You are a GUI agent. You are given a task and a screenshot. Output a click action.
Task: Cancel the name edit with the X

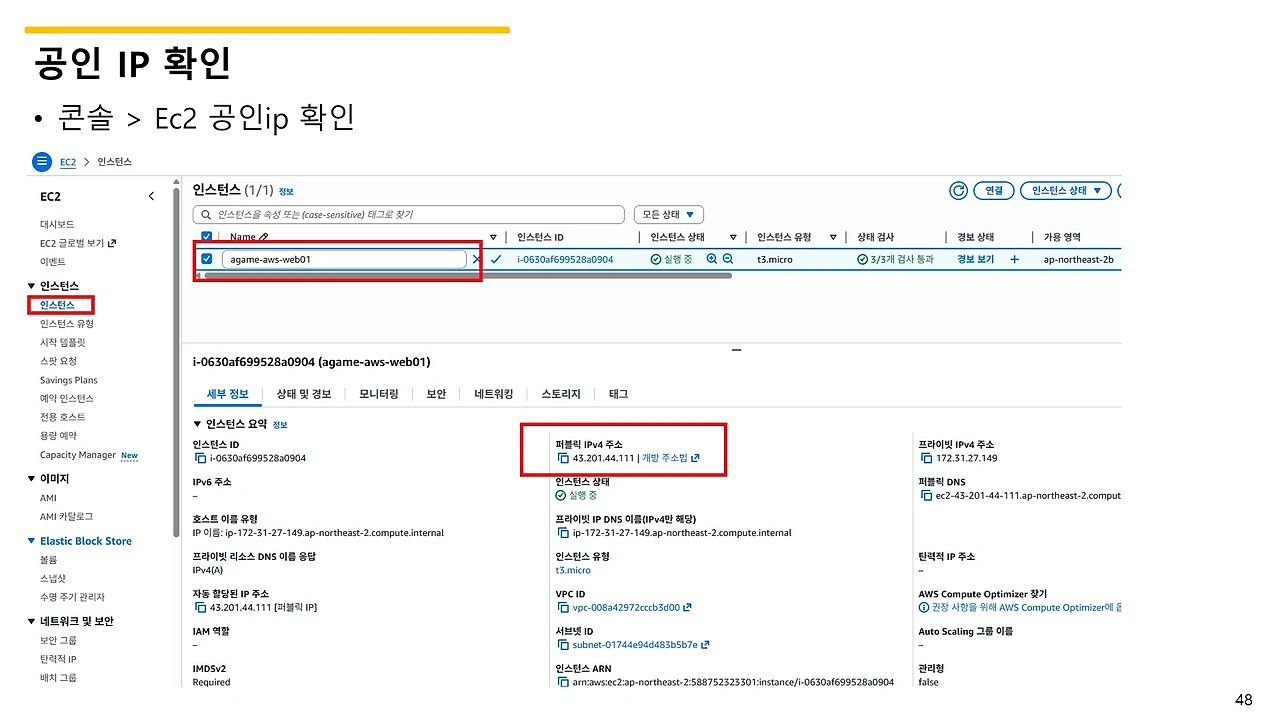(476, 259)
